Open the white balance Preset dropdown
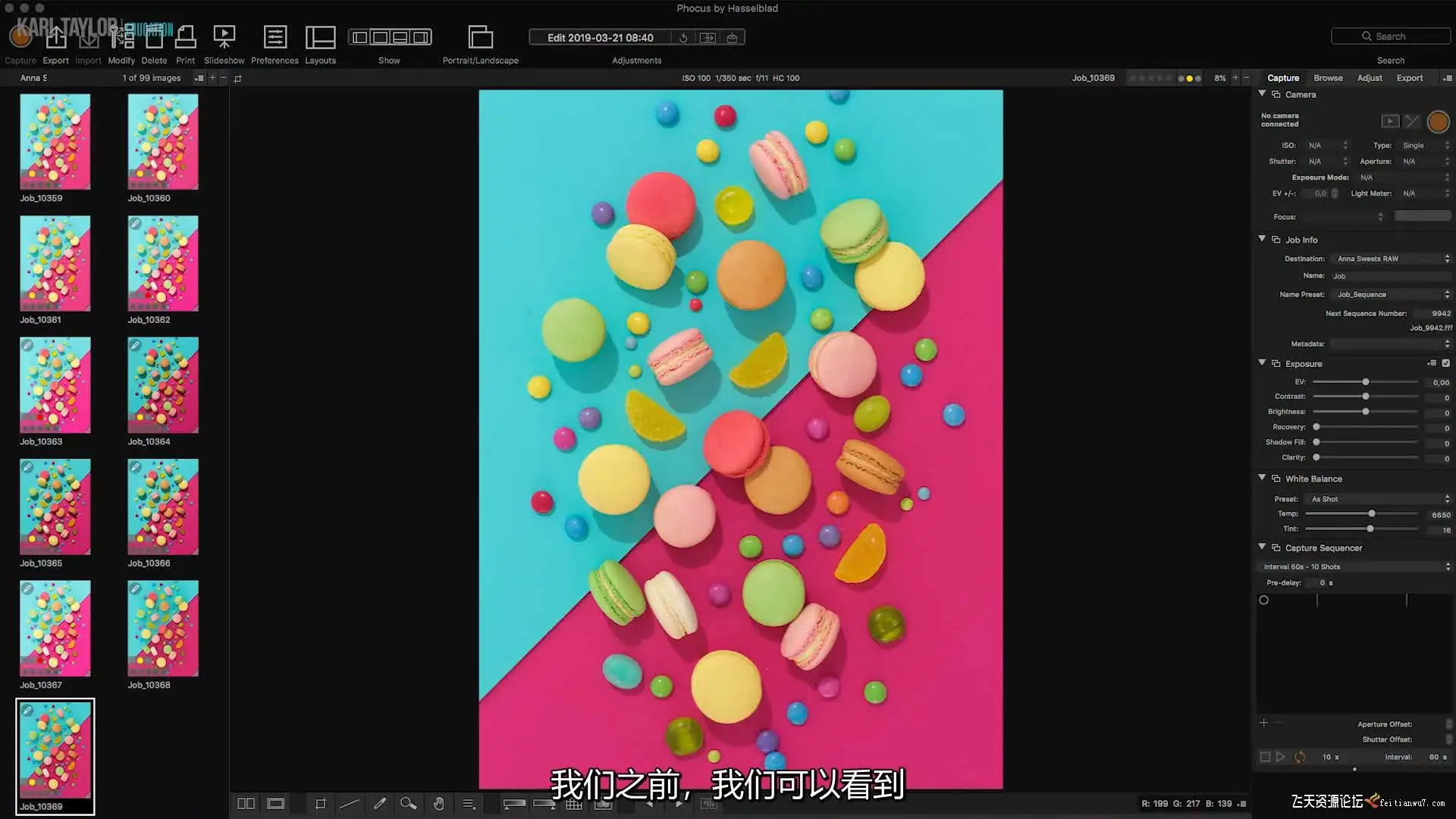The width and height of the screenshot is (1456, 819). (1377, 499)
